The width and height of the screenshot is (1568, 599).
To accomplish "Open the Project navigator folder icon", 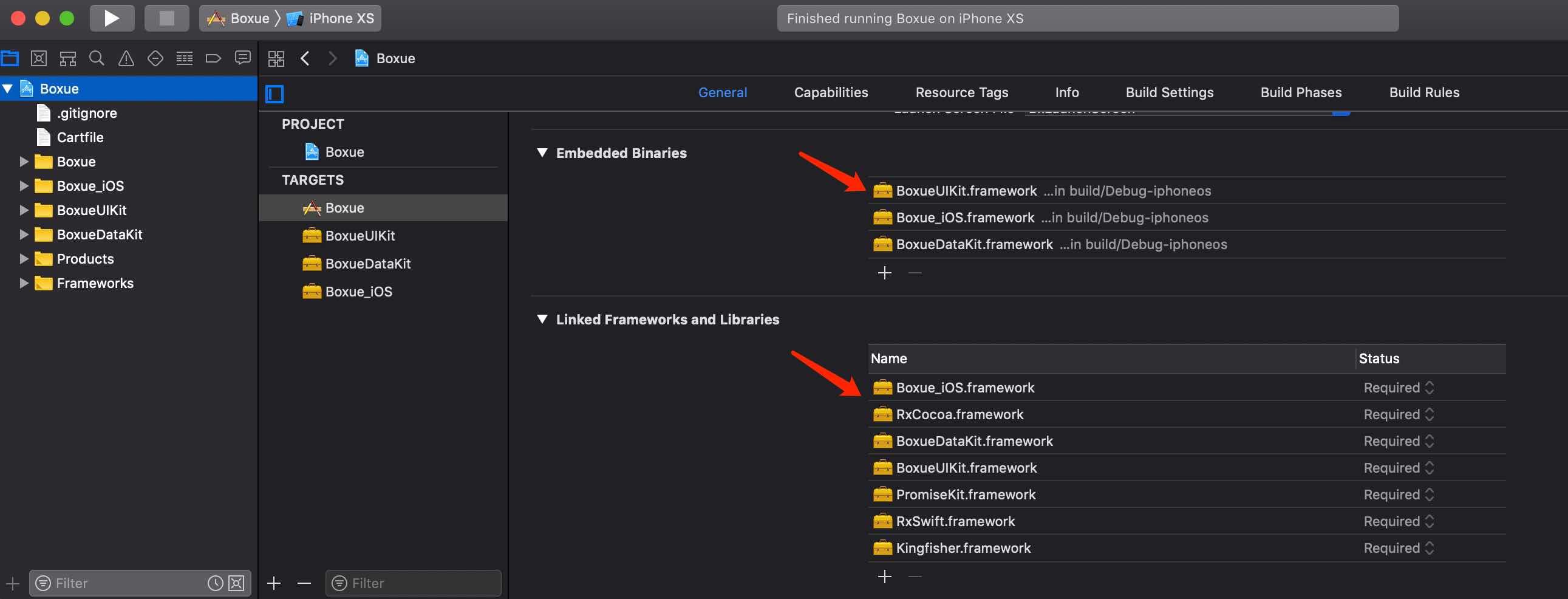I will [10, 58].
